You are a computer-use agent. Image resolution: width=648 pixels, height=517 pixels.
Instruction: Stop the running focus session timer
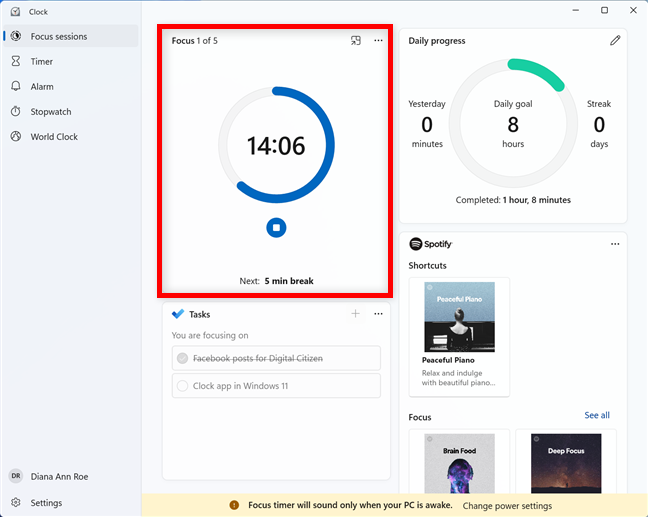276,228
